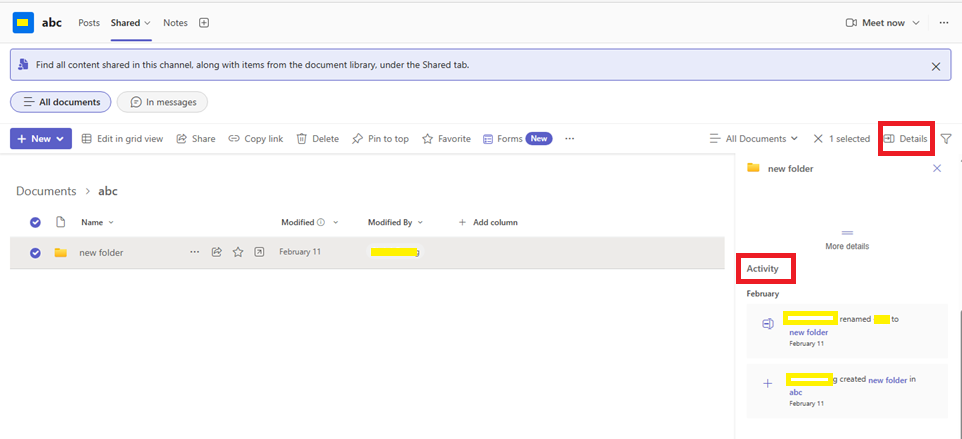
Task: Close the details pane
Action: coord(937,169)
